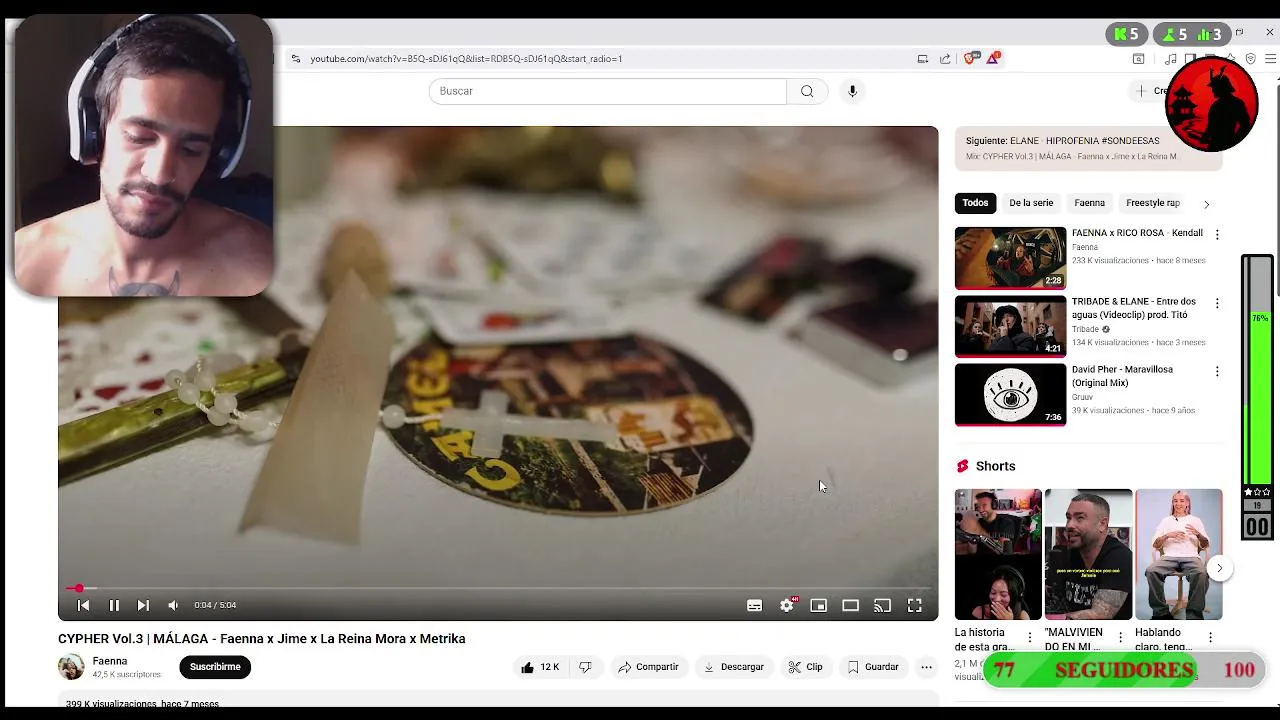
Task: Click the video title CYPHER Vol.3 MÁLAGA
Action: click(x=262, y=639)
